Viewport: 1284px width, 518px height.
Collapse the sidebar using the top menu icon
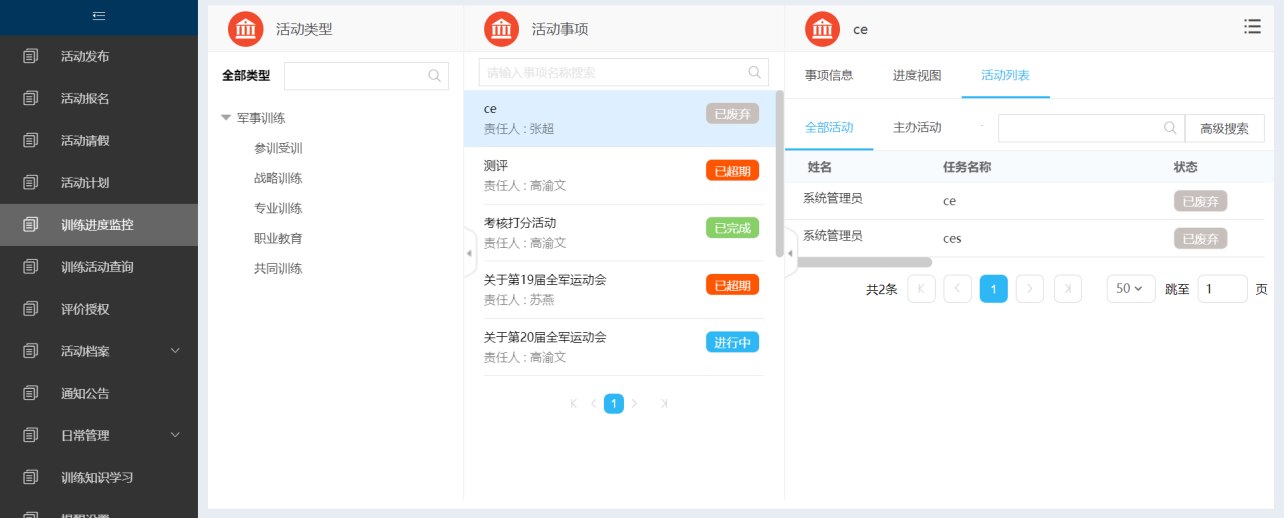[x=98, y=16]
